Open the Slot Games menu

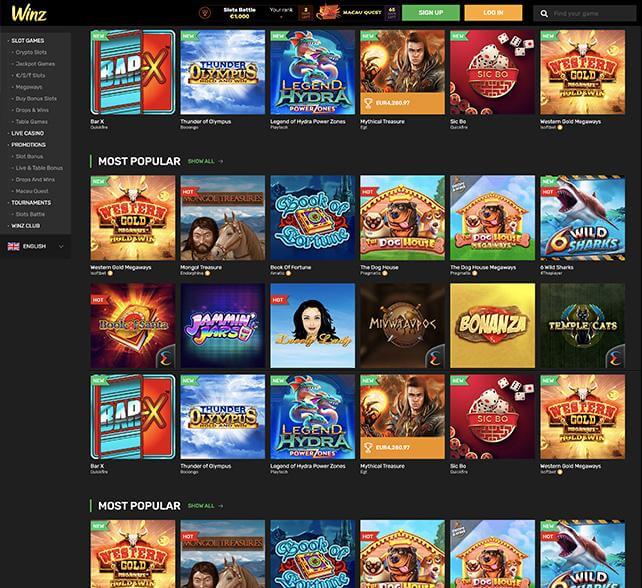tap(27, 41)
